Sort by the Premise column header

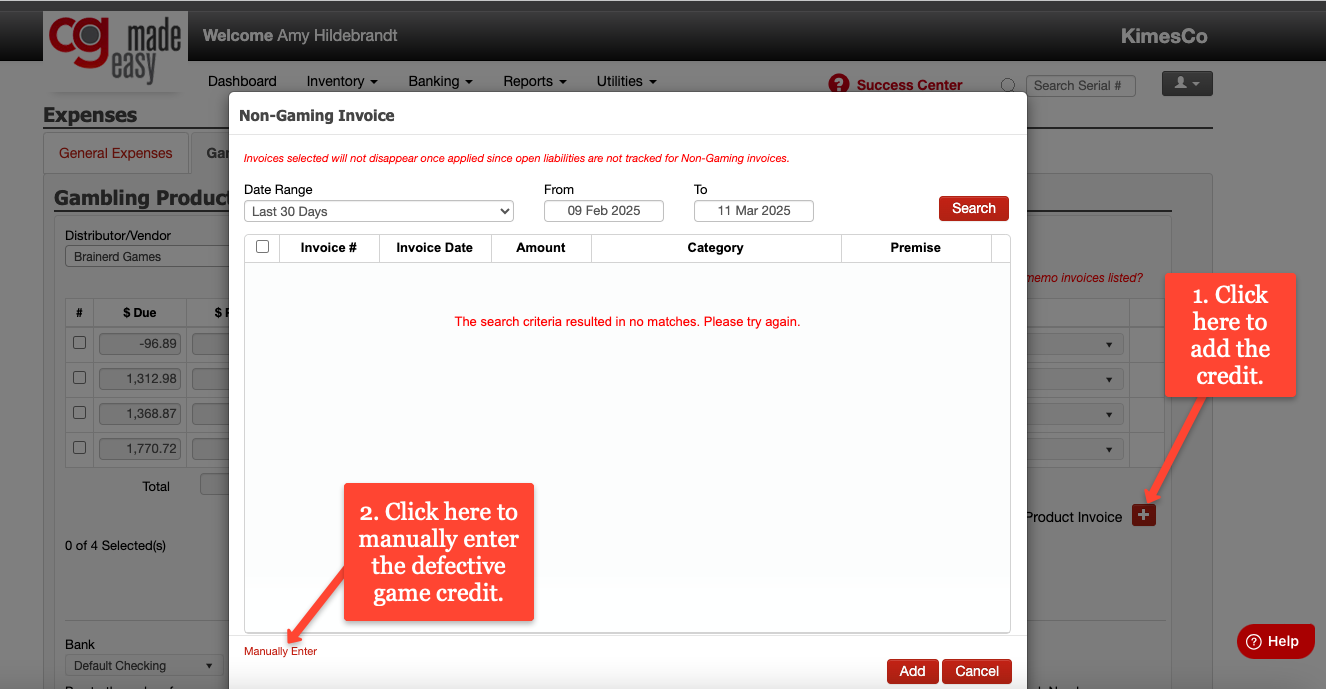(x=916, y=247)
